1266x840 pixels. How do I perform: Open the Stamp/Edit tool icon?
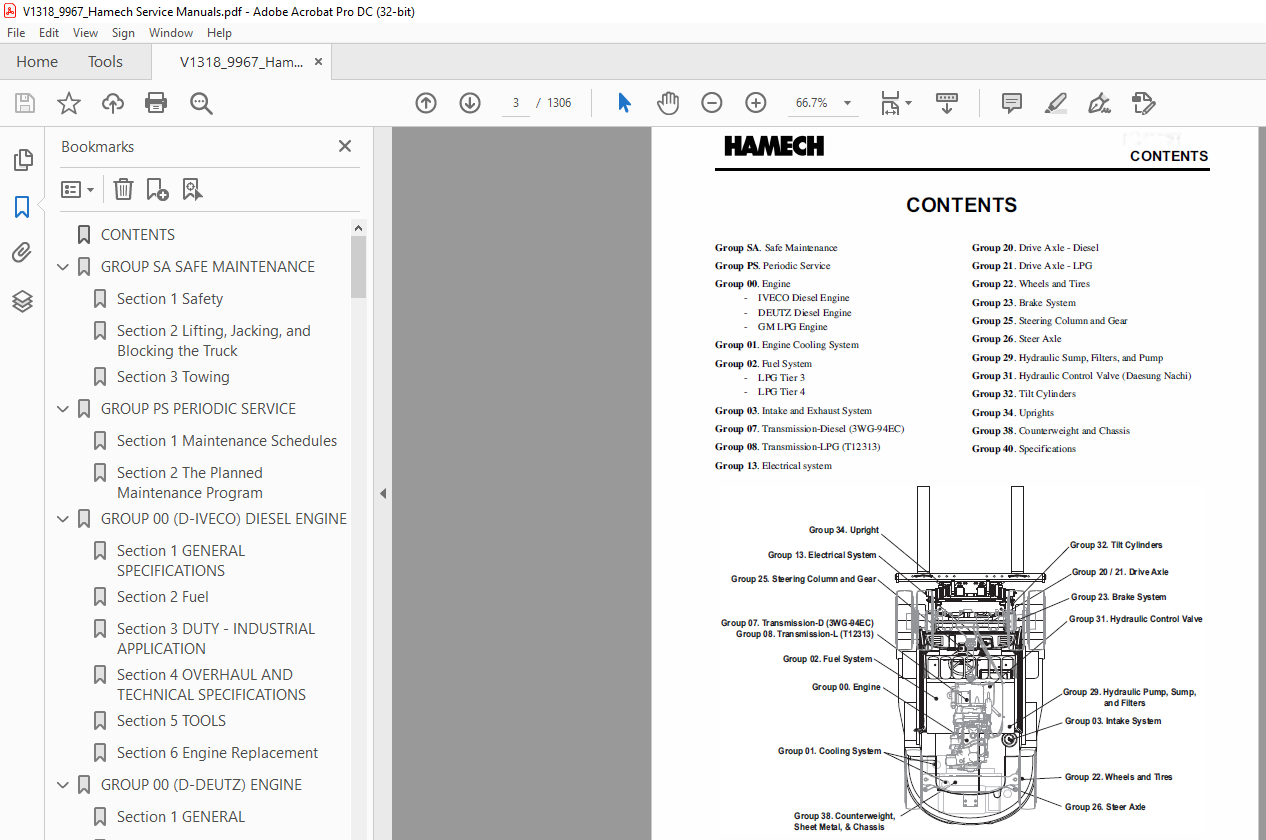click(x=1143, y=103)
